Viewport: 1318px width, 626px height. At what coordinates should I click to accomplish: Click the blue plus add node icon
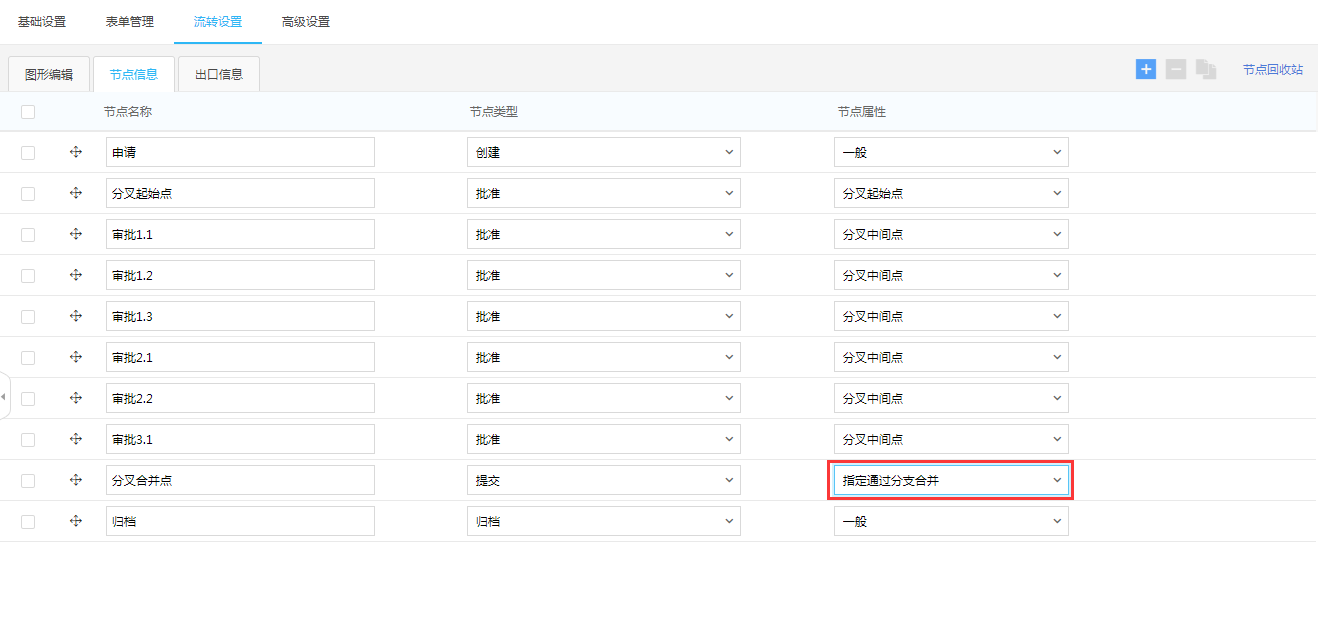[1146, 69]
